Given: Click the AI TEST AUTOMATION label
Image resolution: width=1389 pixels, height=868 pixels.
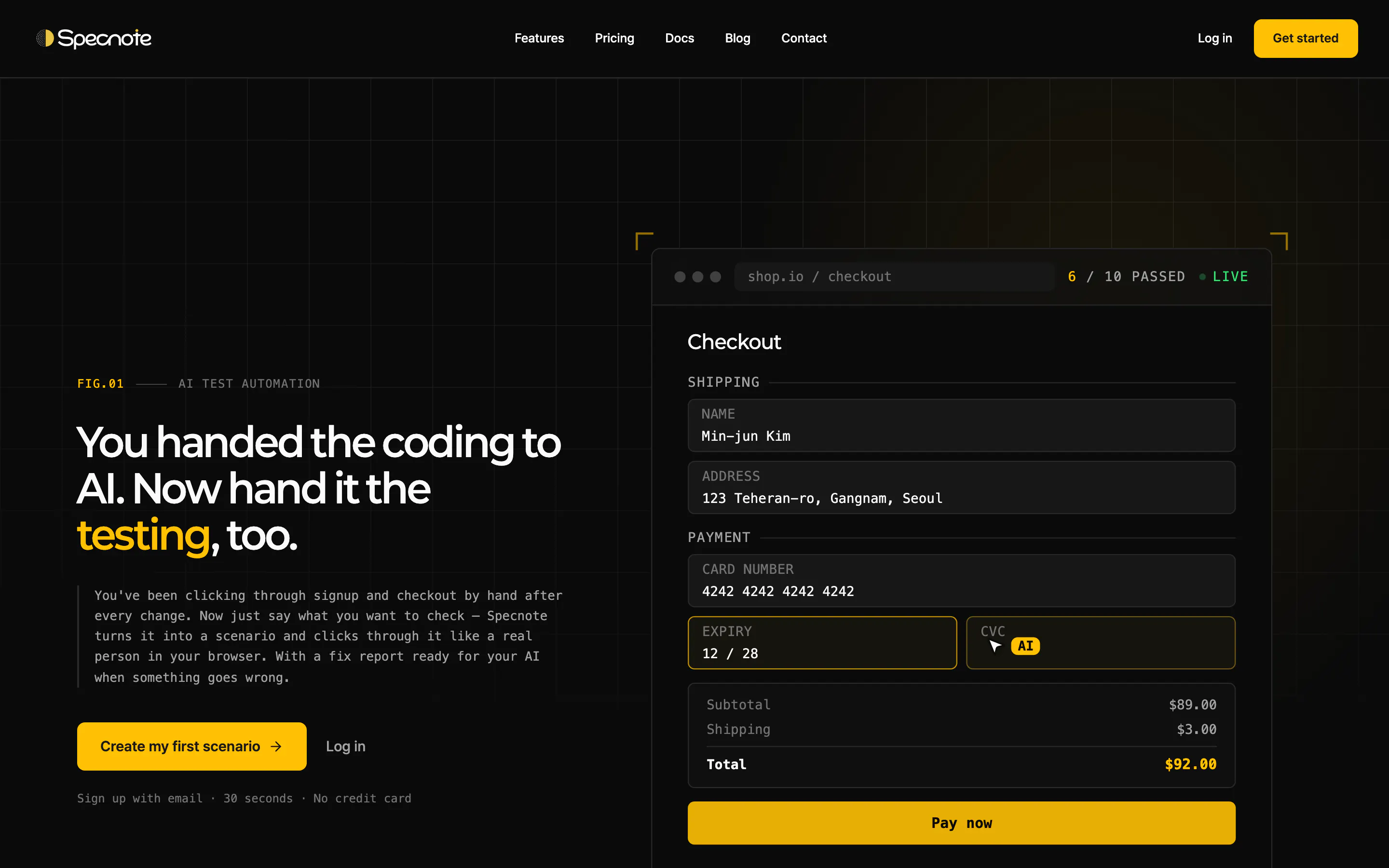Looking at the screenshot, I should click(x=249, y=383).
